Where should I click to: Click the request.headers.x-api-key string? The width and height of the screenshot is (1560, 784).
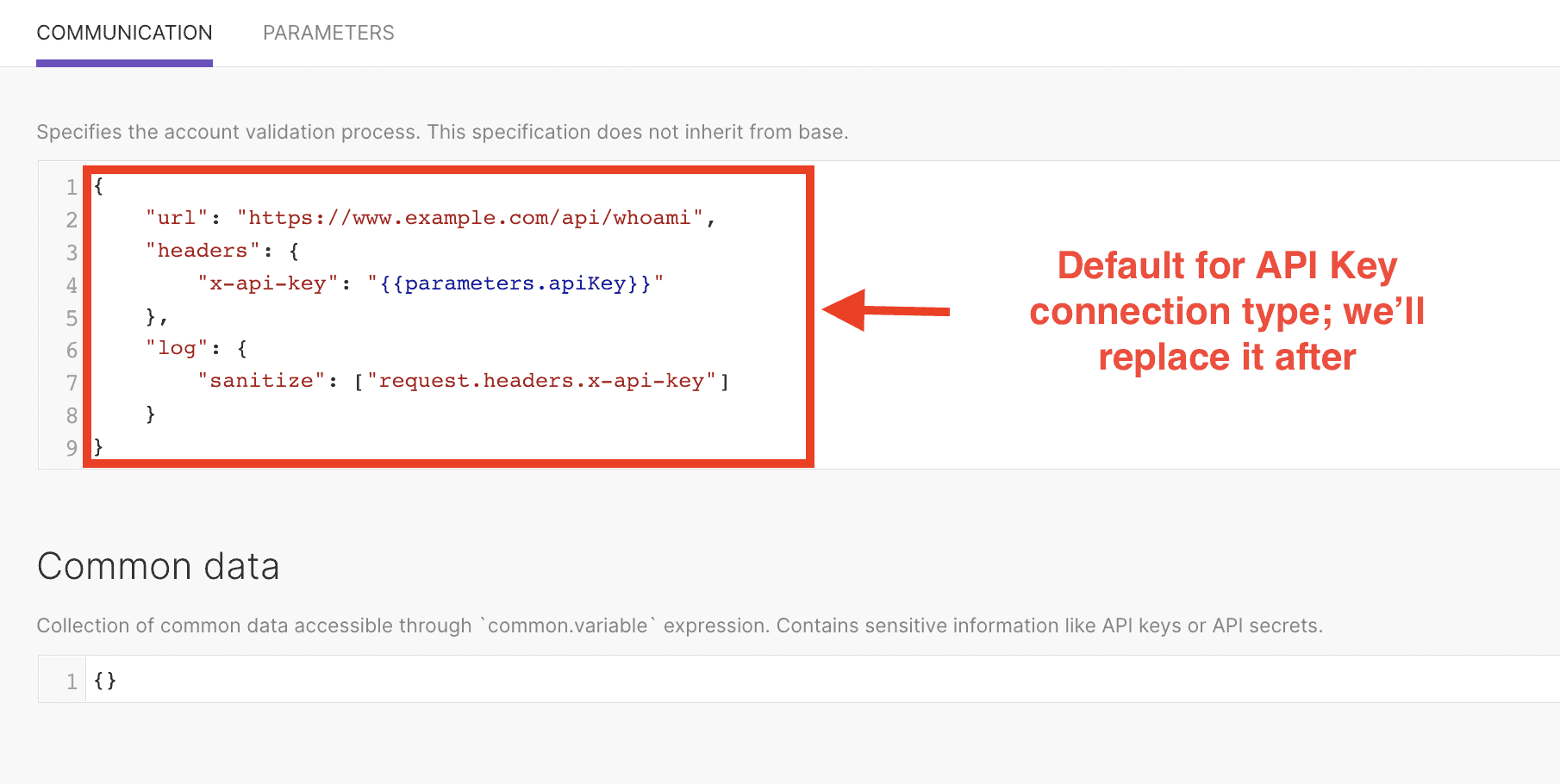click(543, 381)
